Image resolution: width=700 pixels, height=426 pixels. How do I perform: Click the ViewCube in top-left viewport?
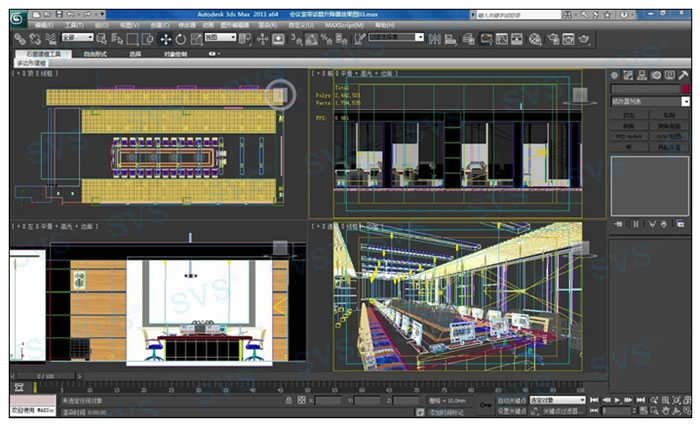(279, 94)
